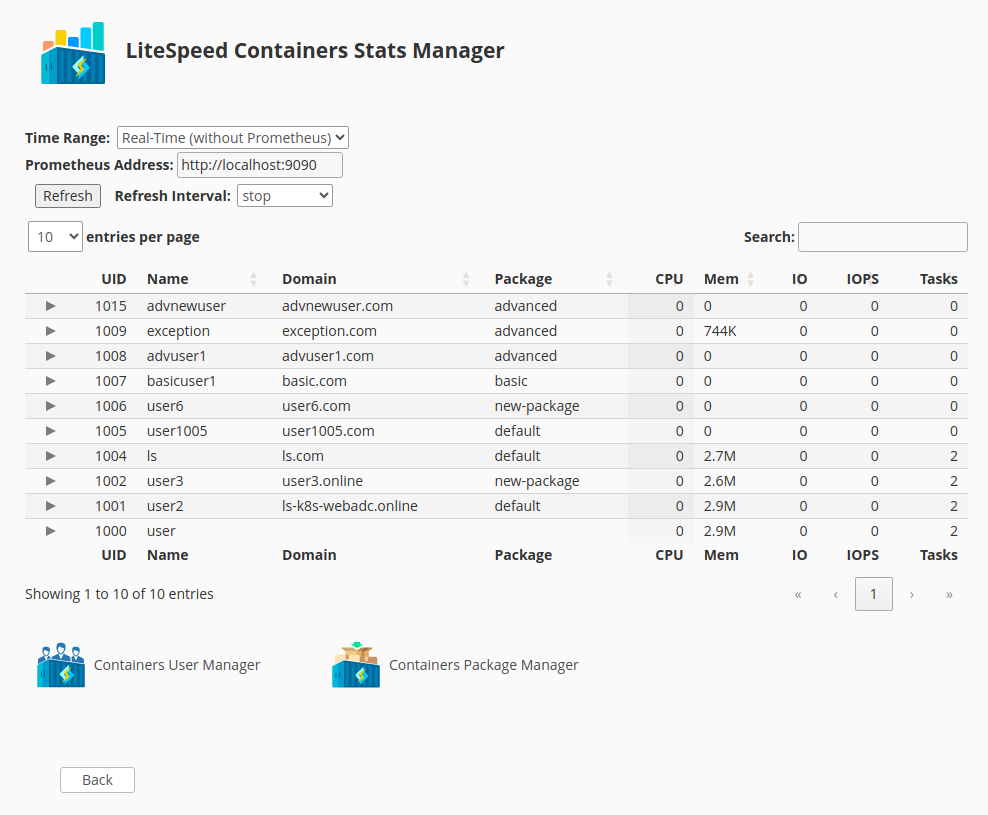Sort table by Package column arrows
This screenshot has width=988, height=815.
[610, 279]
